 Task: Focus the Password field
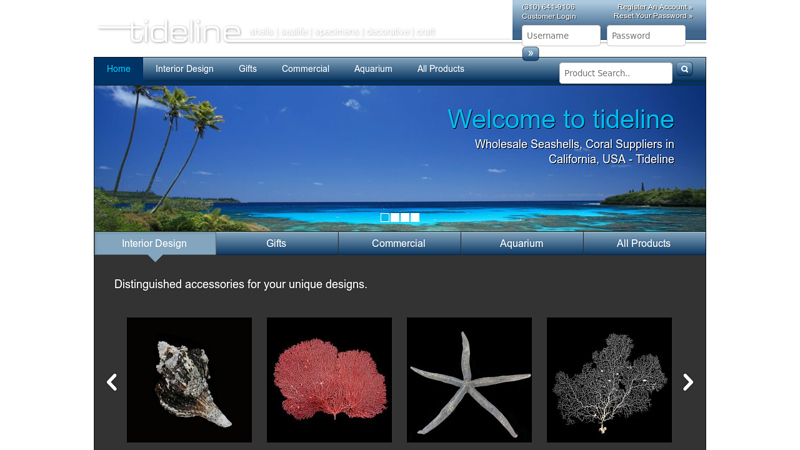[646, 36]
